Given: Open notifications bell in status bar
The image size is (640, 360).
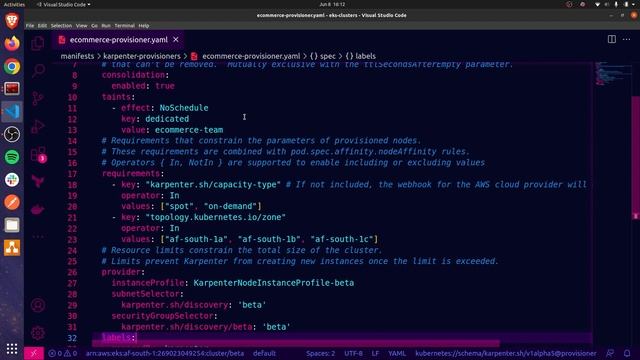Looking at the screenshot, I should tap(627, 353).
